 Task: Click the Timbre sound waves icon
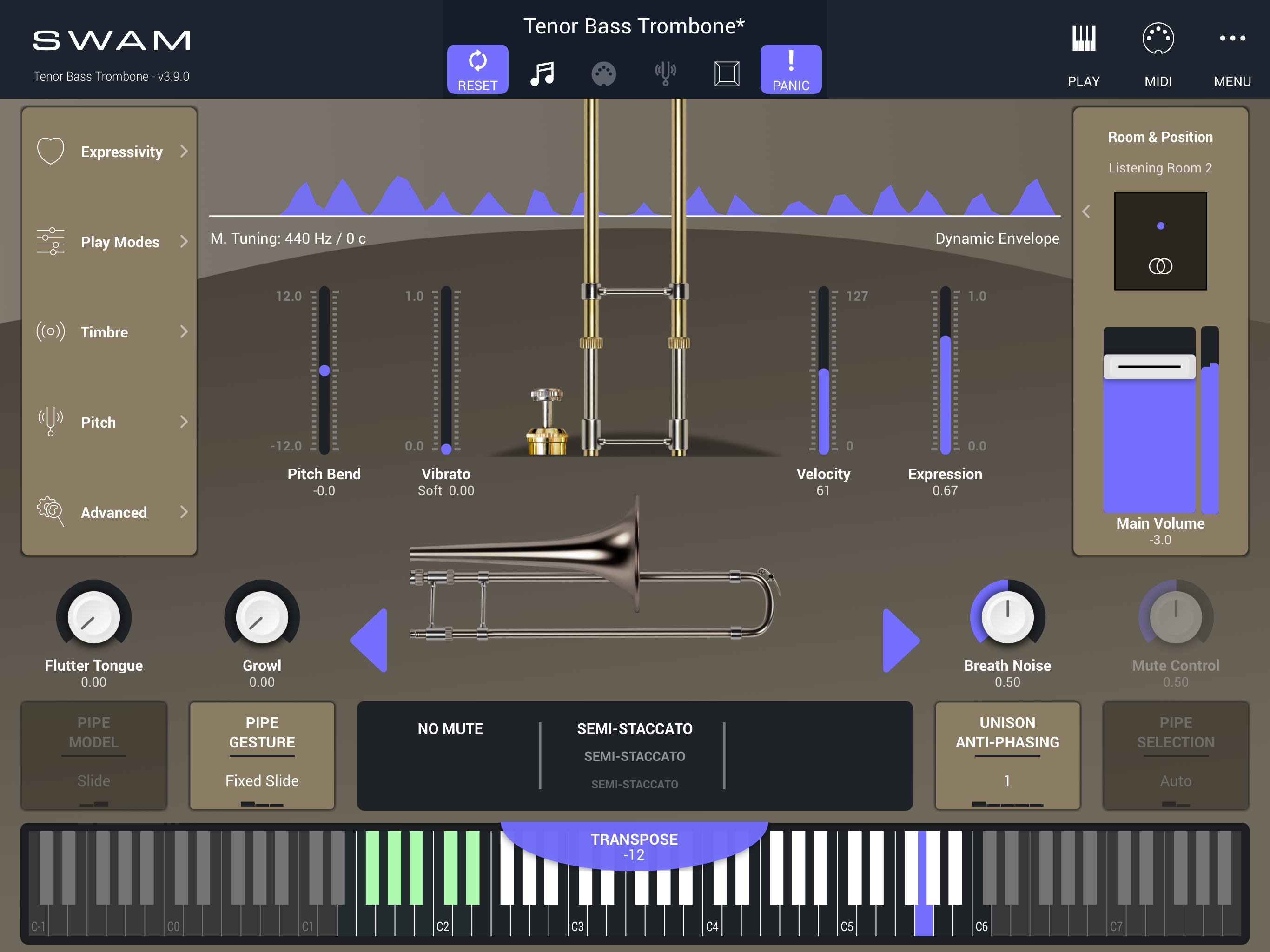tap(51, 331)
